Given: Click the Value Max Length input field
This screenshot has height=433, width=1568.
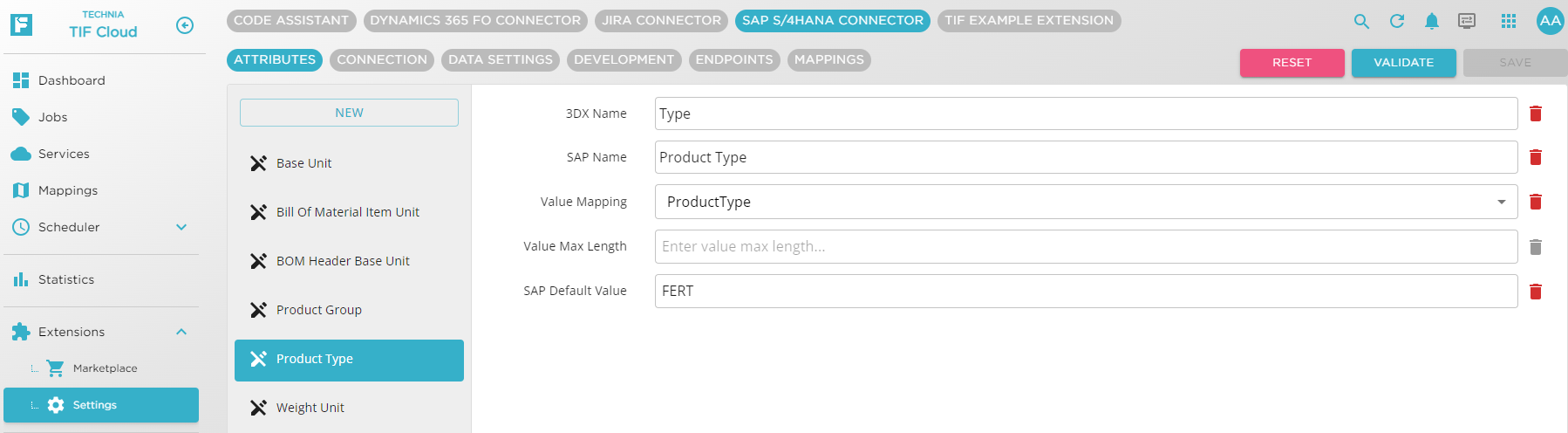Looking at the screenshot, I should coord(1085,246).
